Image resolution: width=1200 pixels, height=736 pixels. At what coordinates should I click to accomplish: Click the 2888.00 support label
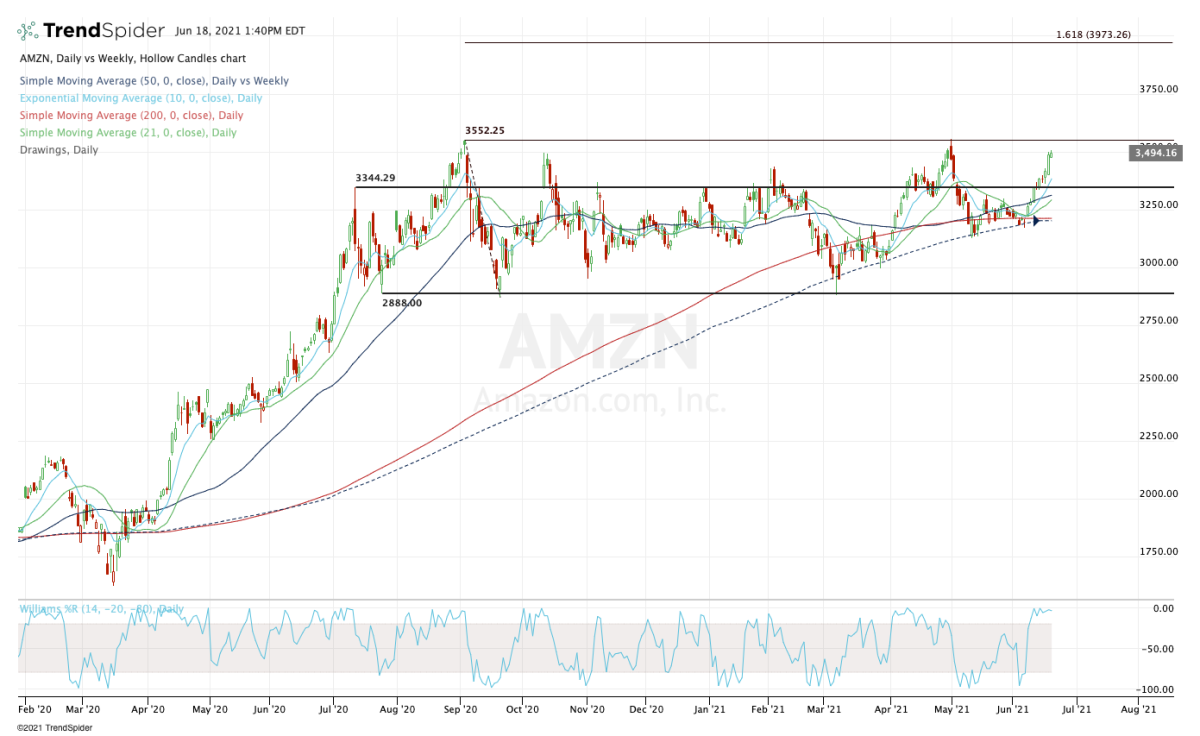point(402,302)
